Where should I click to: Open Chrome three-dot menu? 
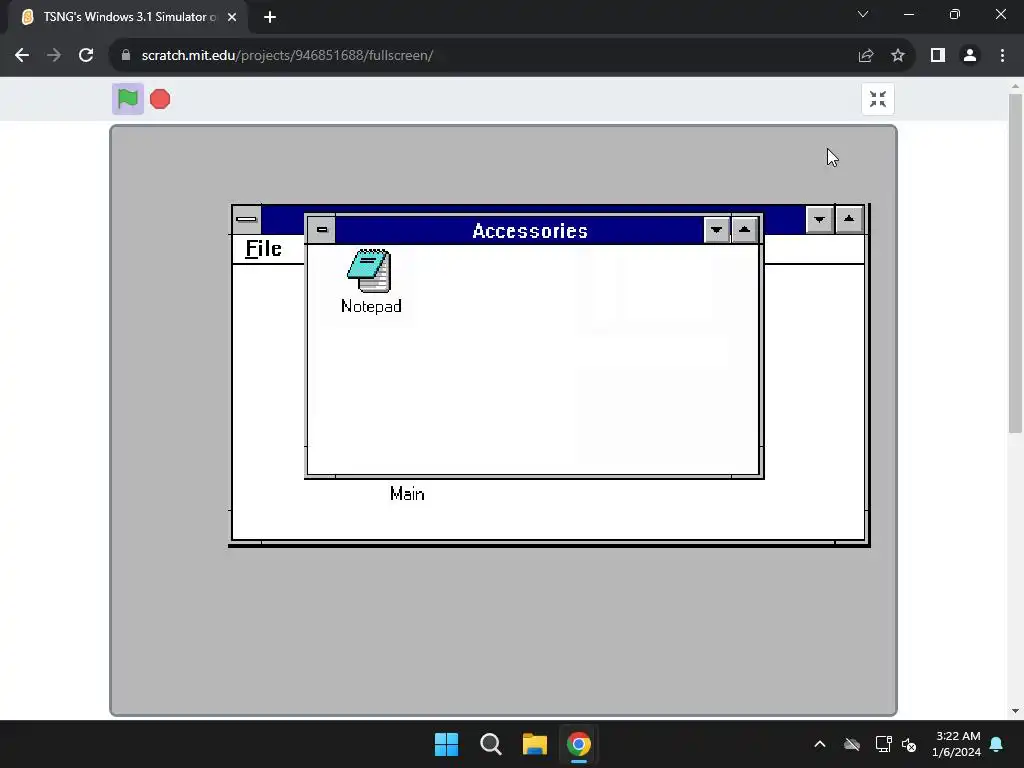click(x=1002, y=56)
